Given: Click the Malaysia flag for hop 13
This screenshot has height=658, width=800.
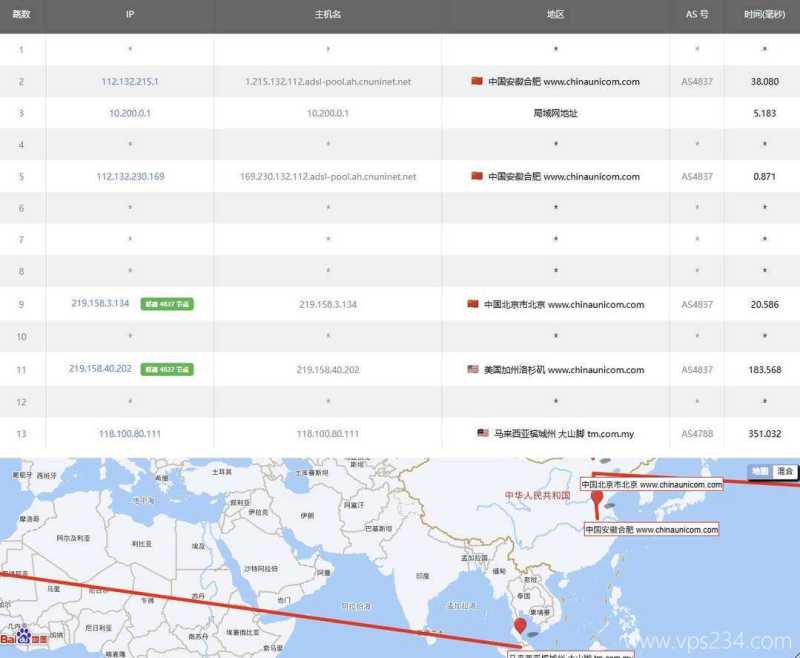Looking at the screenshot, I should pos(483,433).
